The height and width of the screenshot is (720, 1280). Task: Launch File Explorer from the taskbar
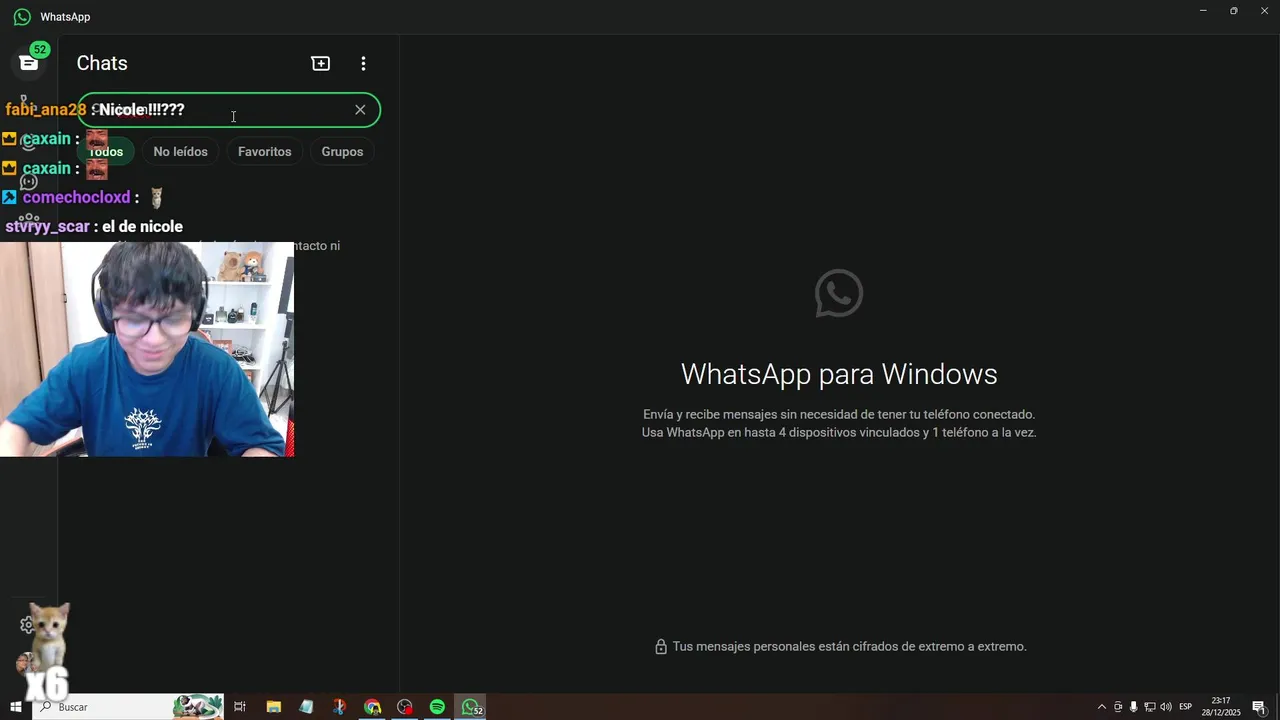coord(273,707)
